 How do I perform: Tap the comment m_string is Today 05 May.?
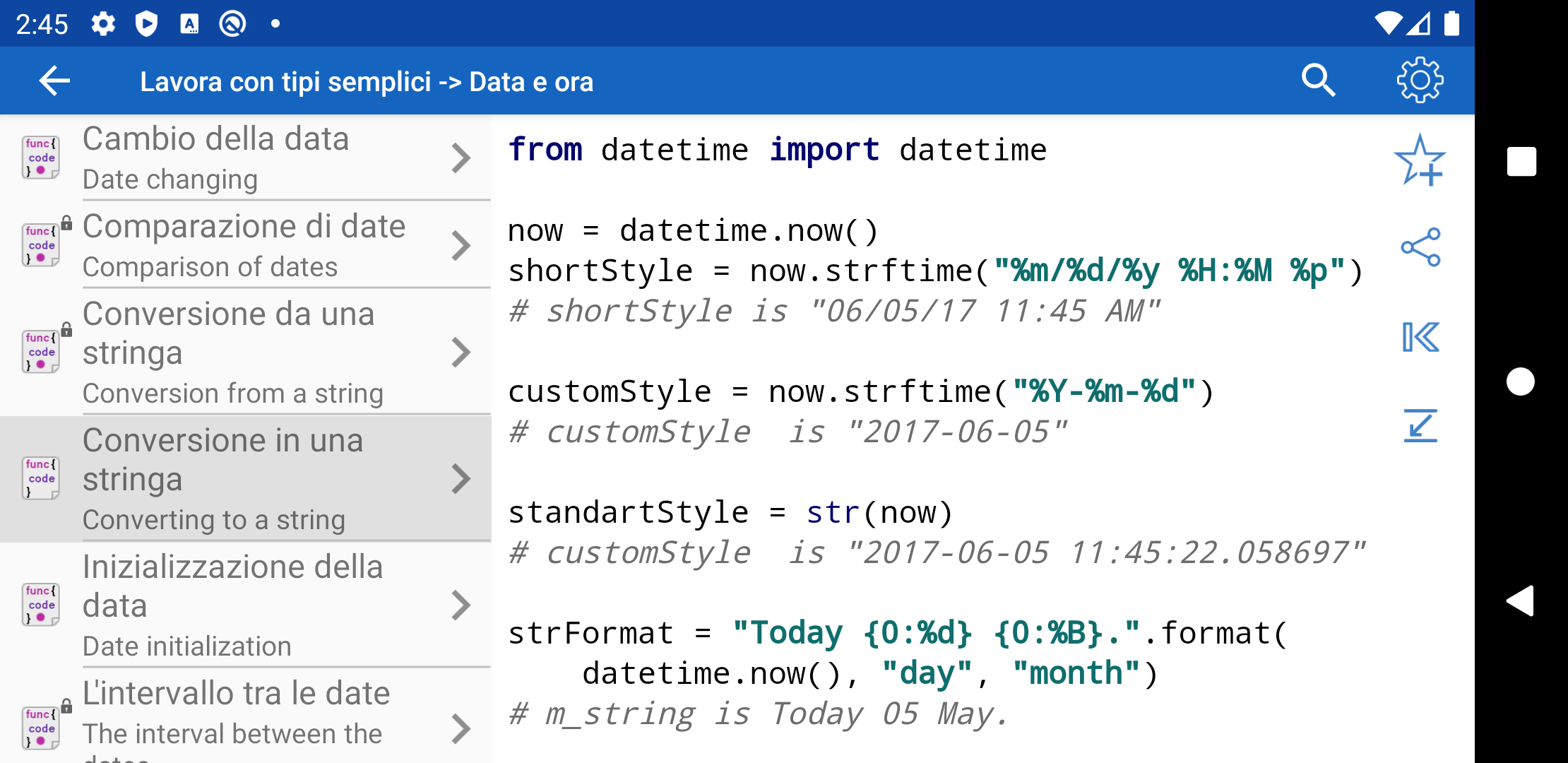pos(759,714)
